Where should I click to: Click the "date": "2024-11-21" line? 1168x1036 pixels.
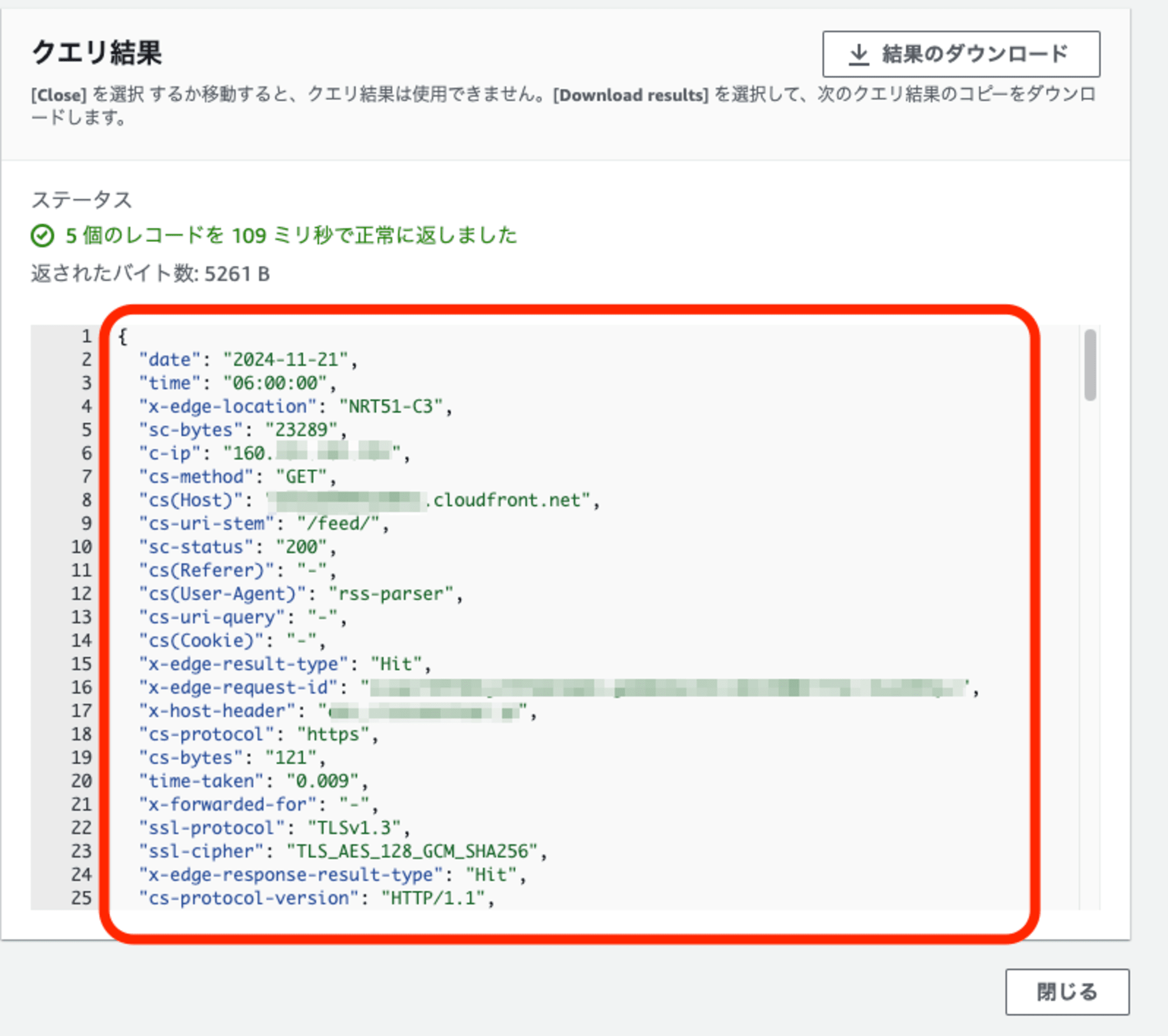(x=248, y=360)
